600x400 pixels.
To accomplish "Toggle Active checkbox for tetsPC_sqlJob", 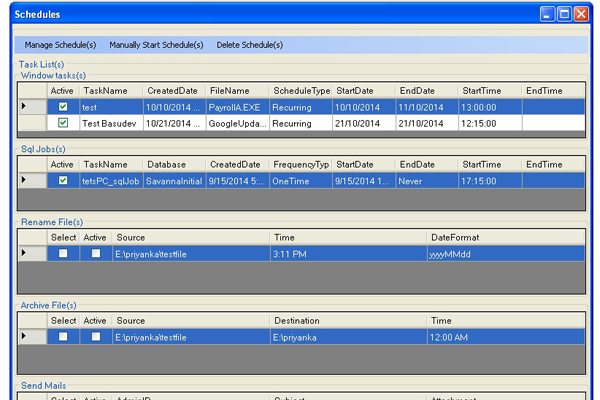I will click(x=63, y=180).
